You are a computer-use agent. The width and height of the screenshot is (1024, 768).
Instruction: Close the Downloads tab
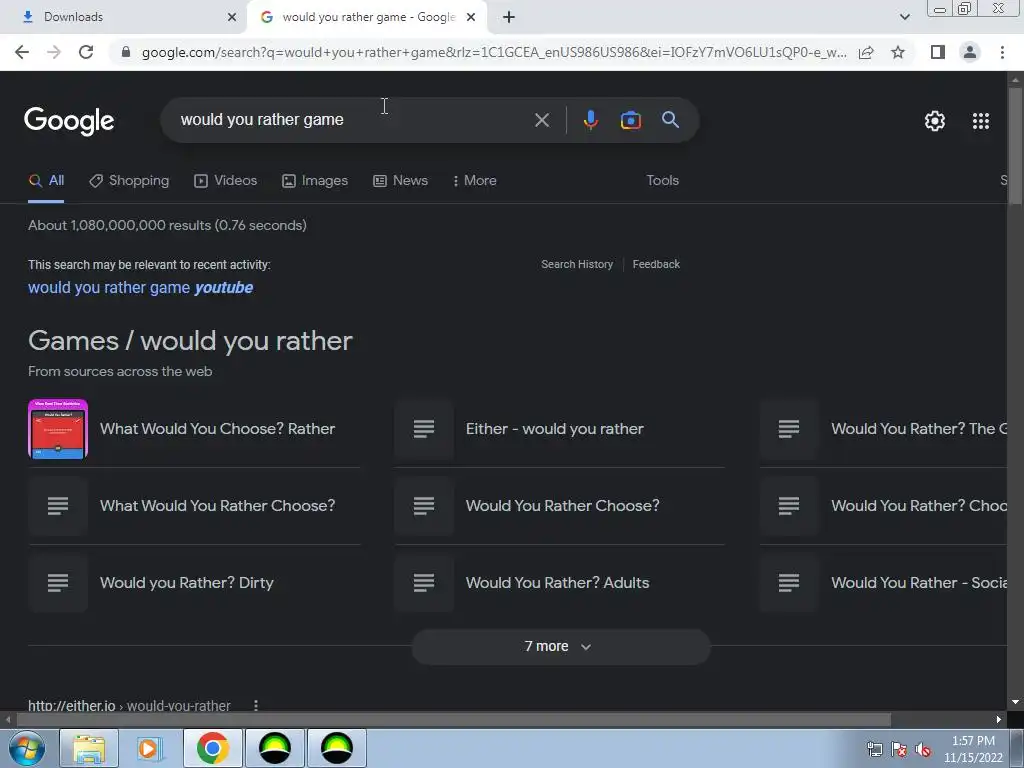click(231, 17)
